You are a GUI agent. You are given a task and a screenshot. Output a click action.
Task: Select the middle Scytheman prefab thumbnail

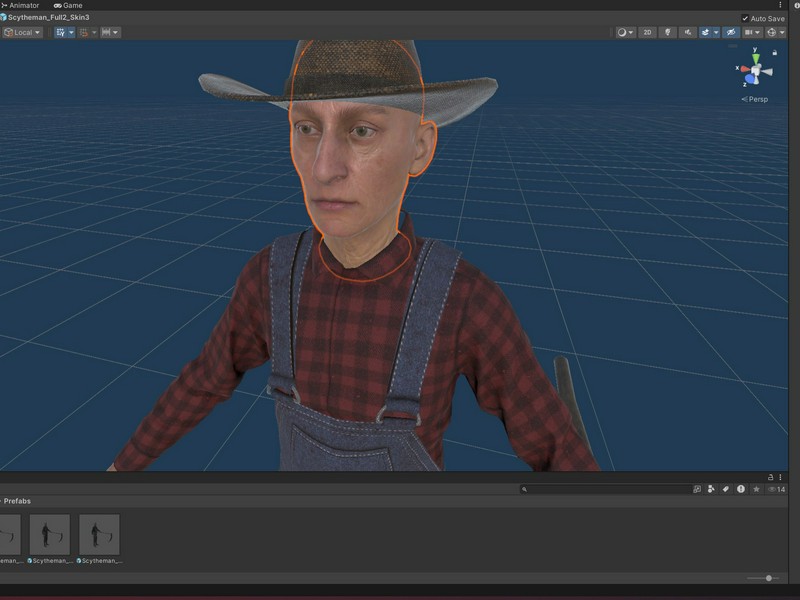tap(49, 534)
